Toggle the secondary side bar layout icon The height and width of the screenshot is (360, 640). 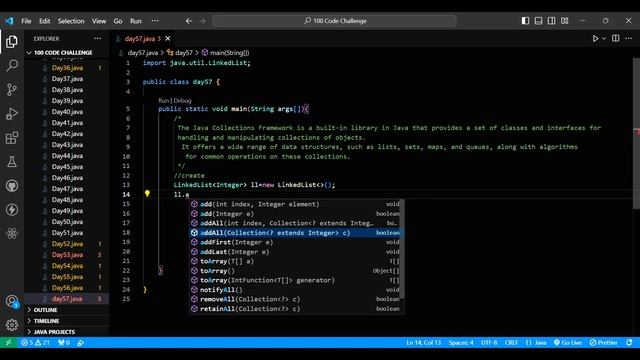[x=551, y=21]
